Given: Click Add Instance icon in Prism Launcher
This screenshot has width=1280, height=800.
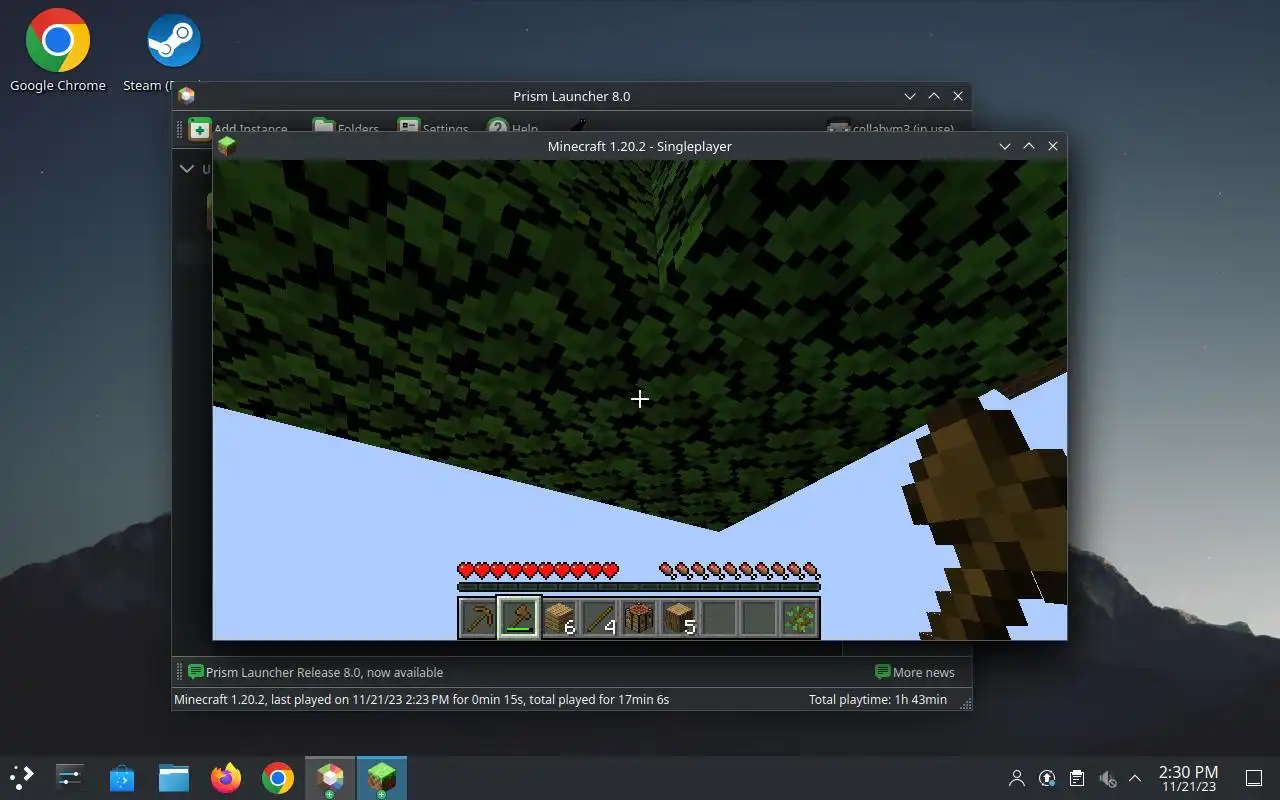Looking at the screenshot, I should click(x=200, y=128).
